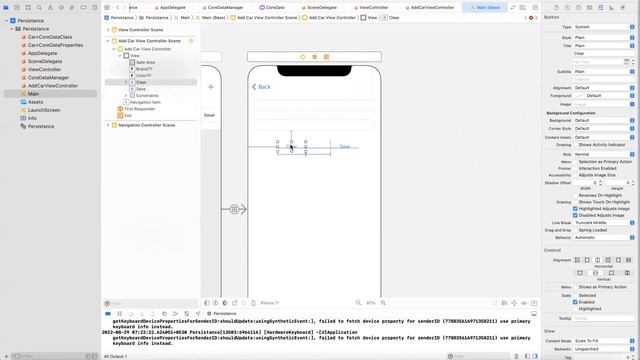This screenshot has width=640, height=360.
Task: Select Assets in file navigator
Action: tap(36, 102)
